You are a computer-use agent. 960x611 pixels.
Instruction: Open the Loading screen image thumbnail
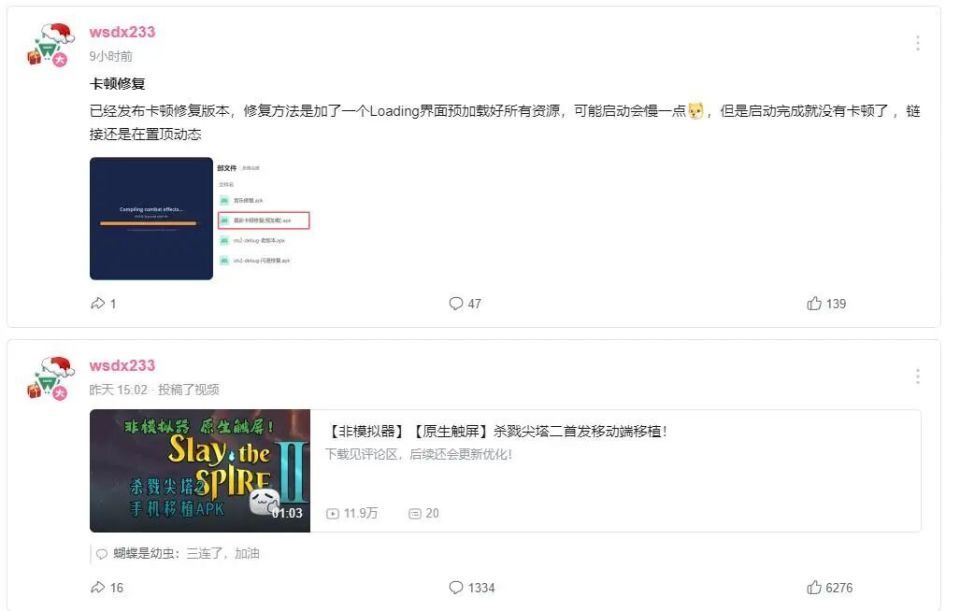click(151, 219)
